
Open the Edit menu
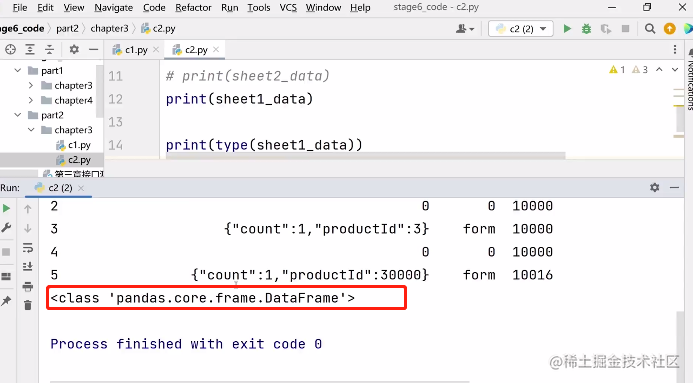coord(45,8)
